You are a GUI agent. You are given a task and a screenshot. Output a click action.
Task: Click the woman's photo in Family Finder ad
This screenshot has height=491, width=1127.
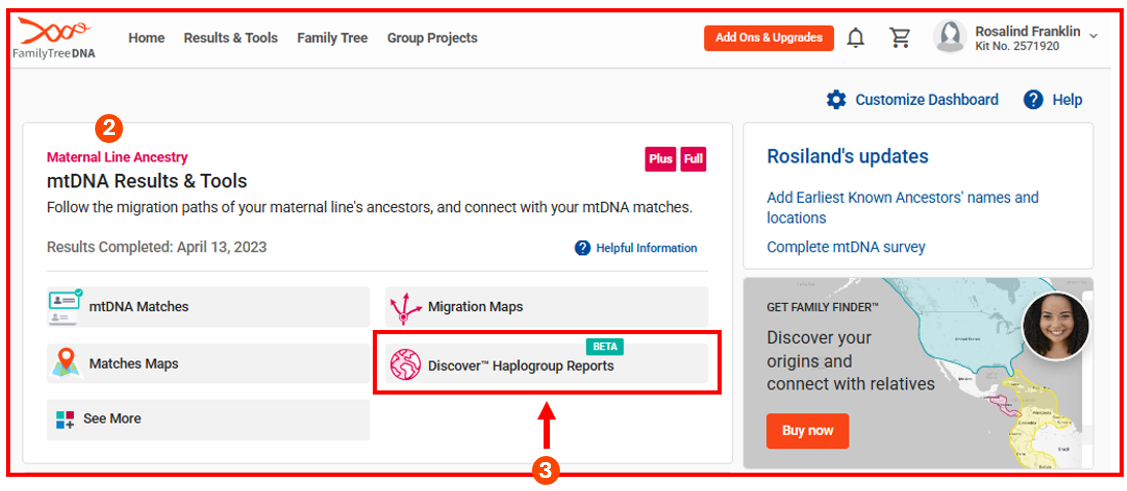point(1055,327)
